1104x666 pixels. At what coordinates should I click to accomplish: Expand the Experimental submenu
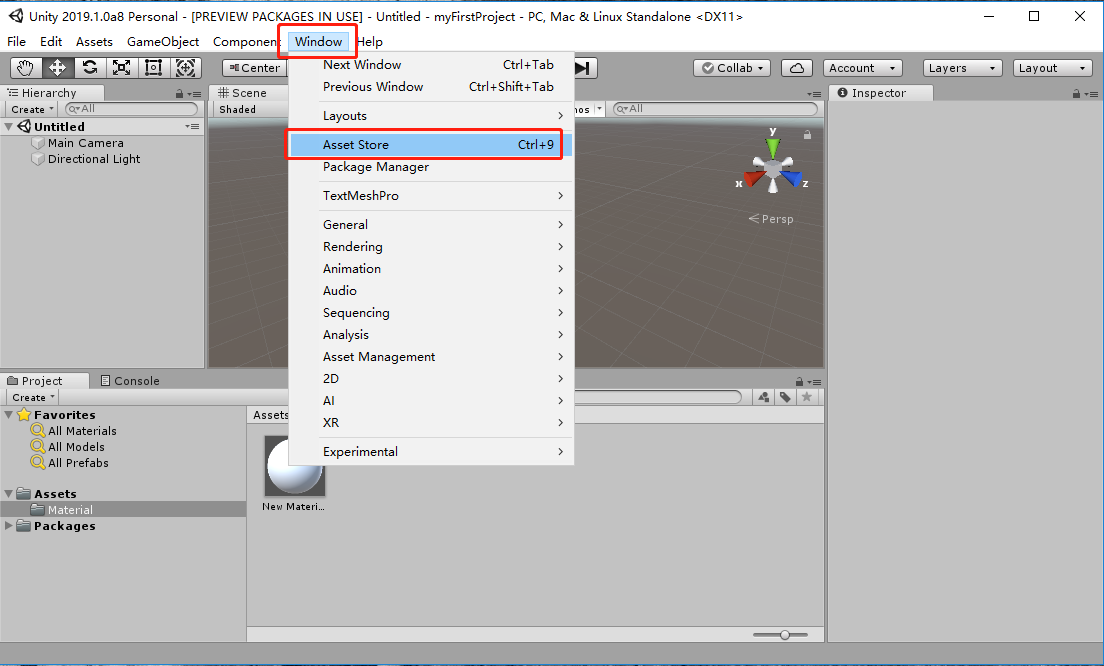(x=431, y=451)
